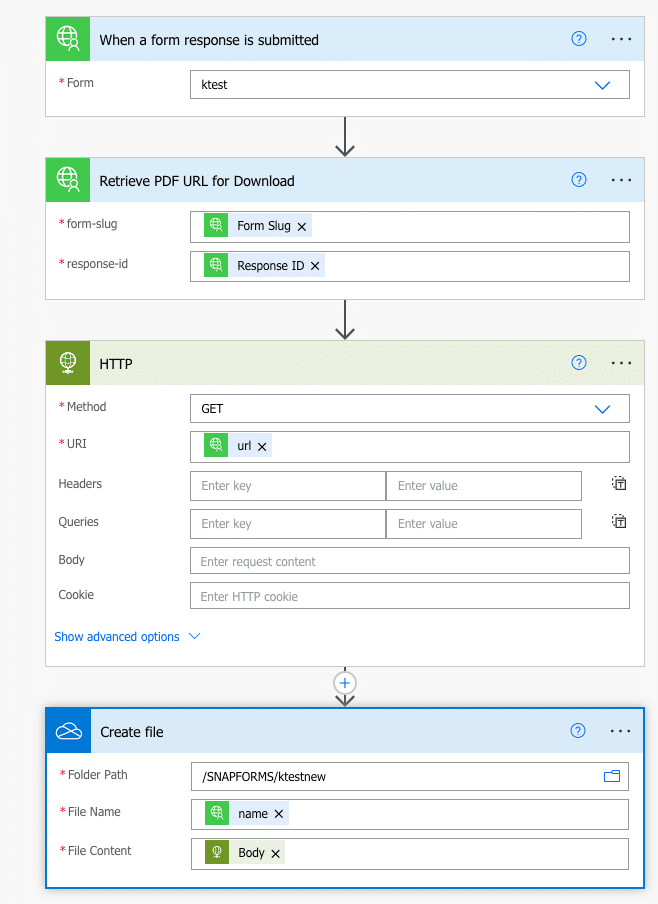
Task: Remove the Form Slug token
Action: [x=302, y=227]
